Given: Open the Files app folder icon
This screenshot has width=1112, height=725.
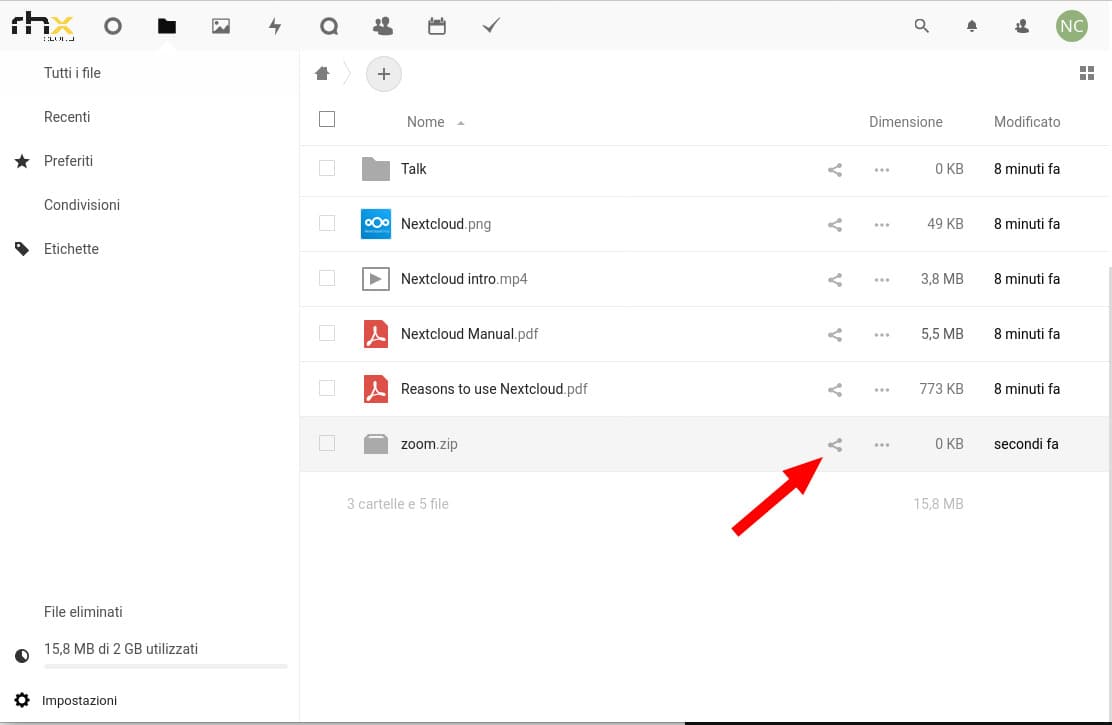Looking at the screenshot, I should [167, 26].
